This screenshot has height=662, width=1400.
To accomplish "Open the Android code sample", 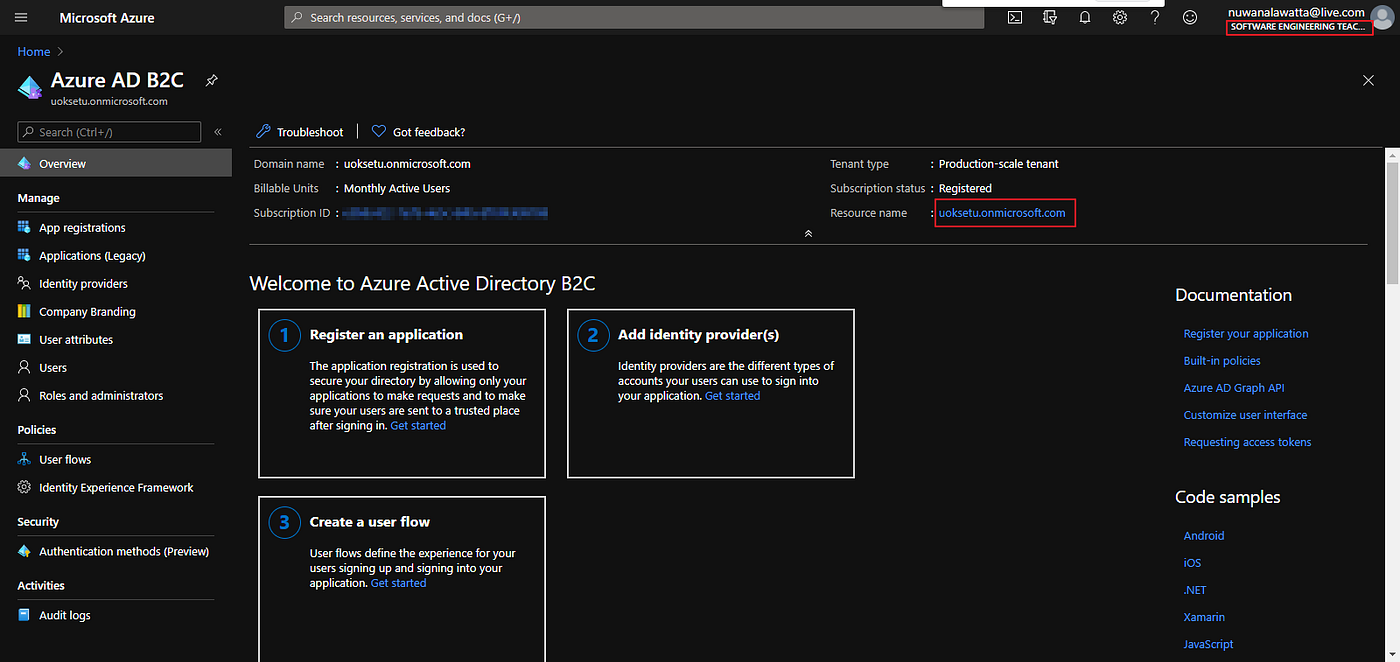I will pos(1204,536).
